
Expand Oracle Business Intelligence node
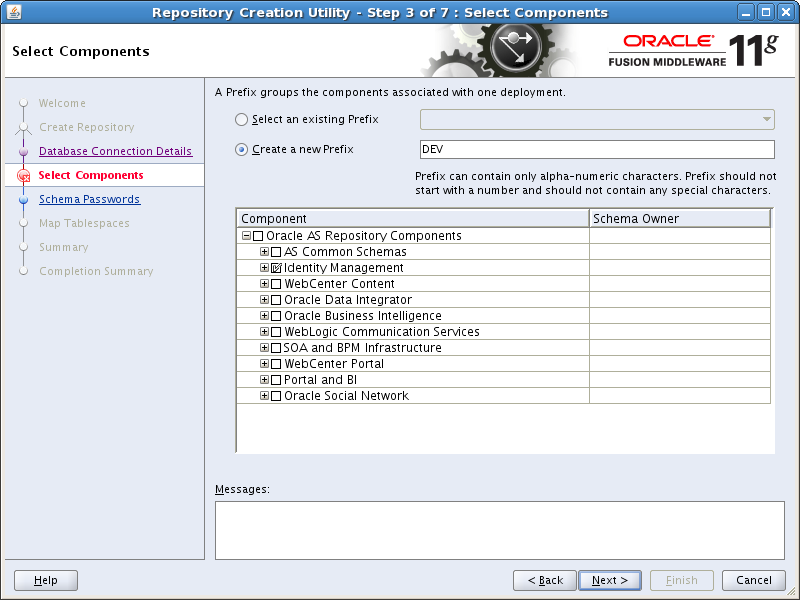point(264,315)
